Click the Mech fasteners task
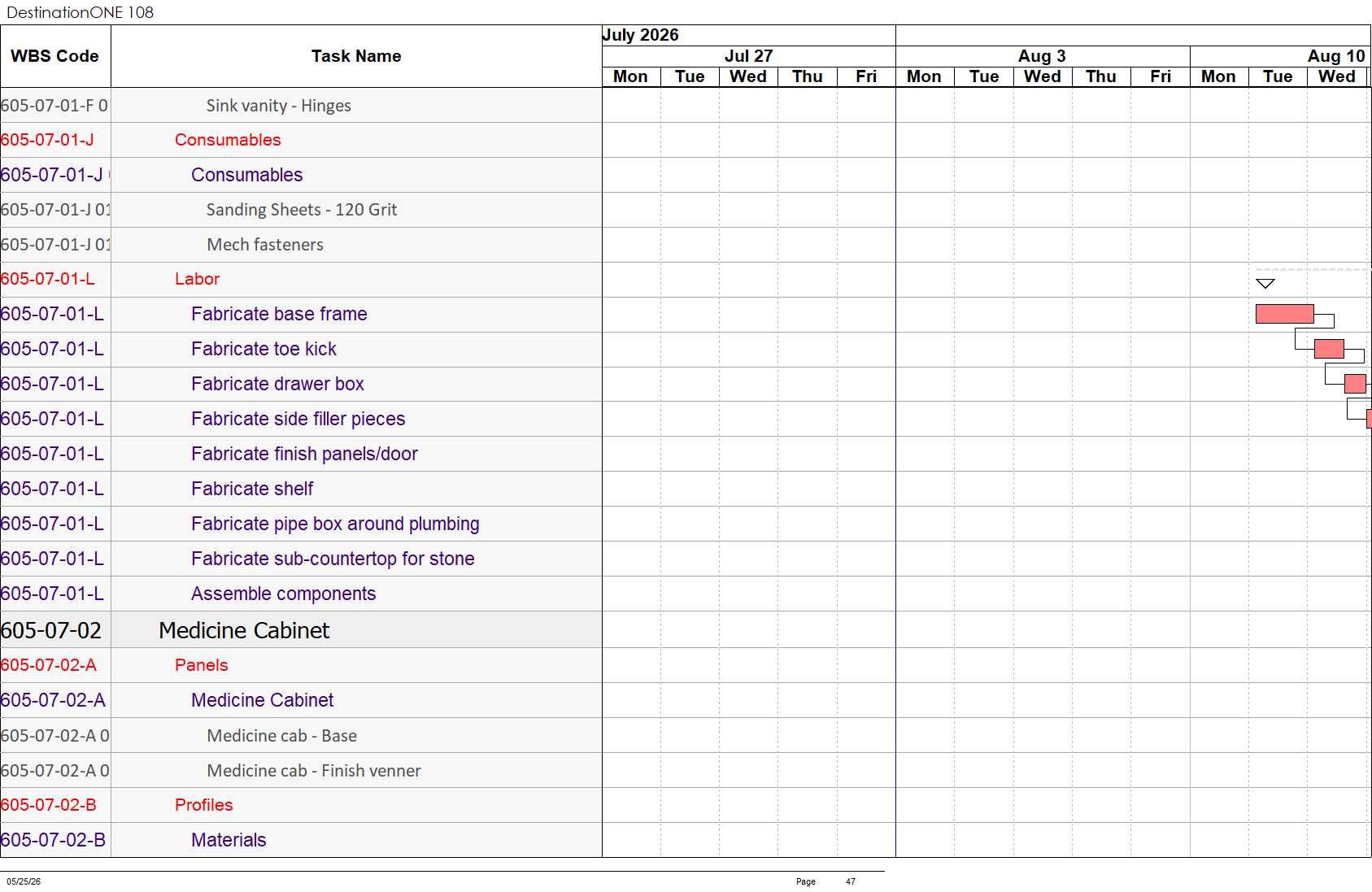 tap(265, 245)
